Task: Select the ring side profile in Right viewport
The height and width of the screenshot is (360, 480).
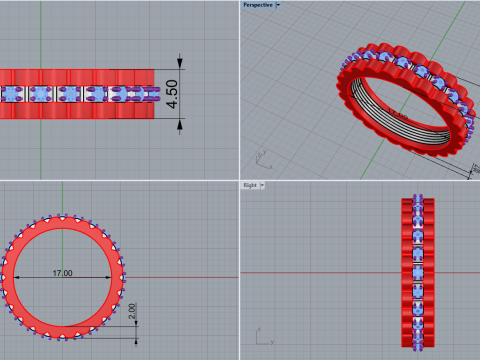Action: pos(418,272)
